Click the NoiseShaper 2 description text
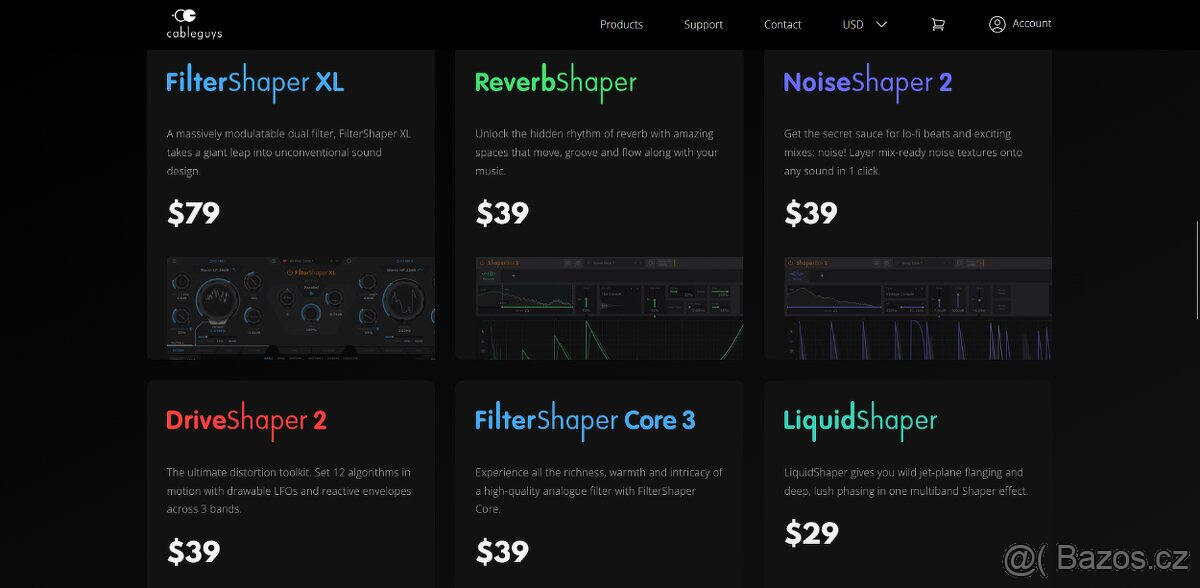The image size is (1200, 588). click(x=903, y=152)
